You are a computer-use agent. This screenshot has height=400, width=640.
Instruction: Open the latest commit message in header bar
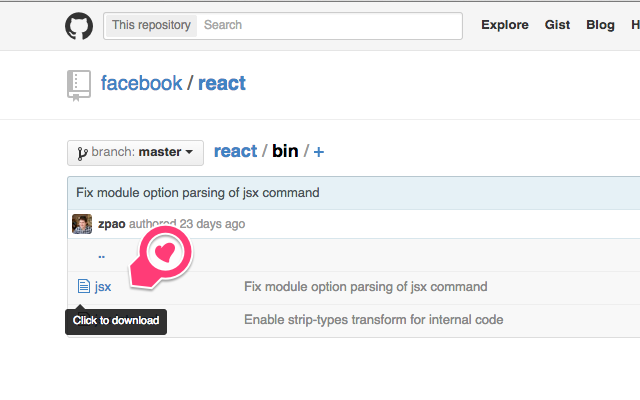[198, 192]
